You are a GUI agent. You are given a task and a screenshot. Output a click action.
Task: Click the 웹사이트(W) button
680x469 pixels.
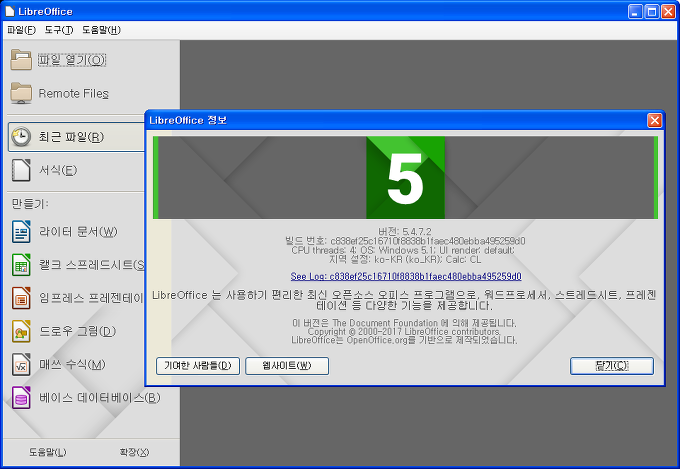(287, 366)
